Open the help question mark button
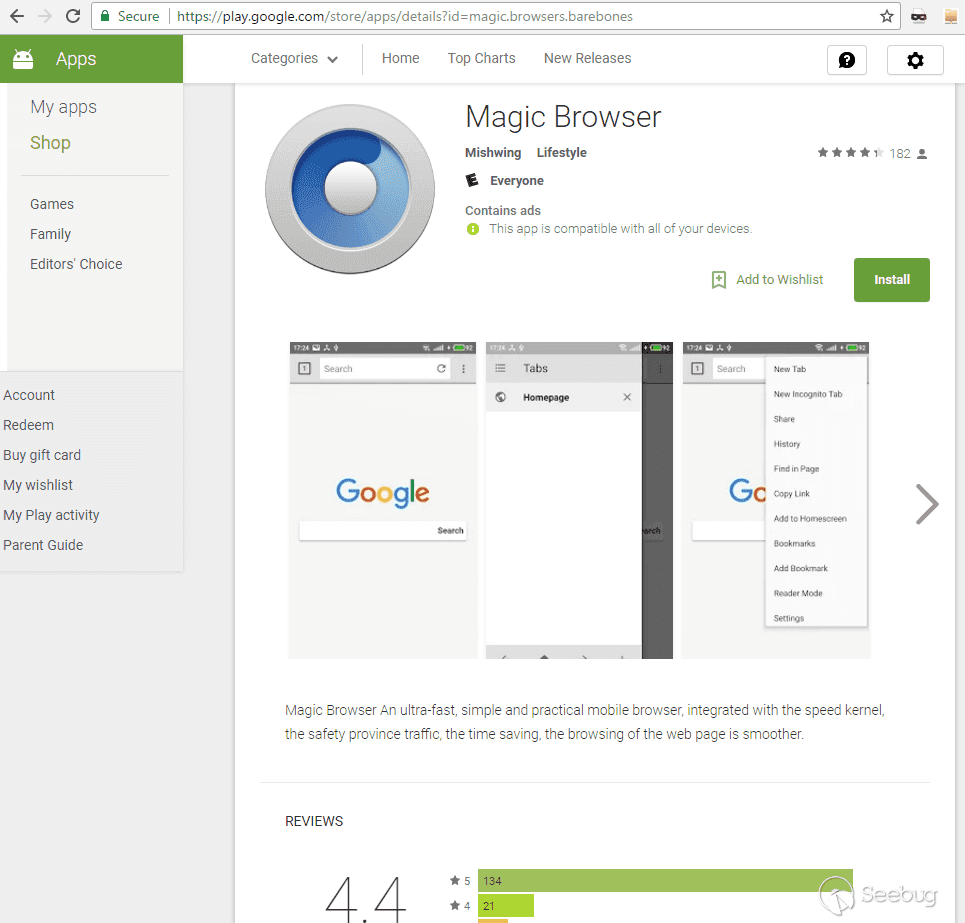This screenshot has width=965, height=923. click(847, 60)
